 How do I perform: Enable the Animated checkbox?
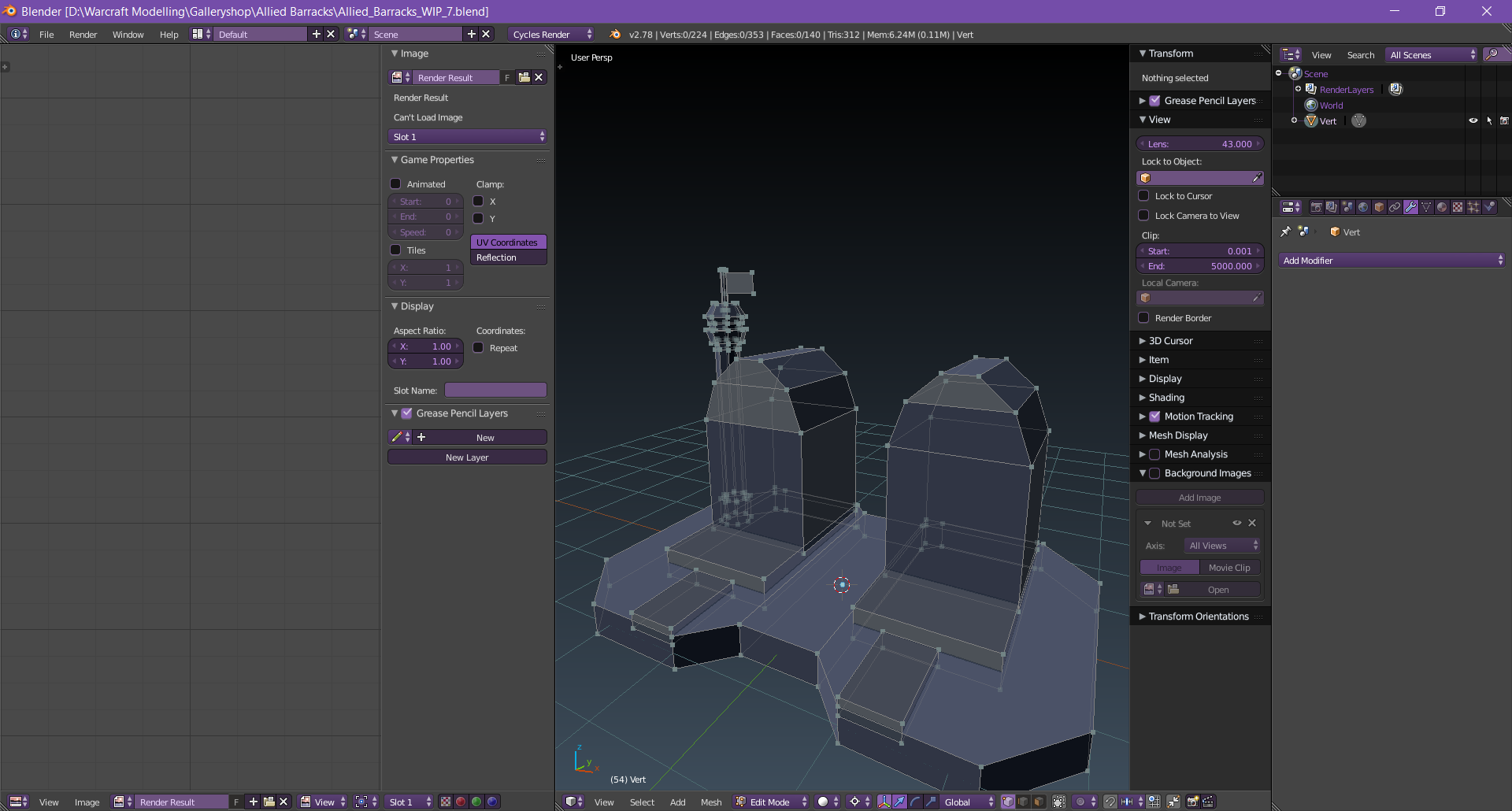click(396, 183)
